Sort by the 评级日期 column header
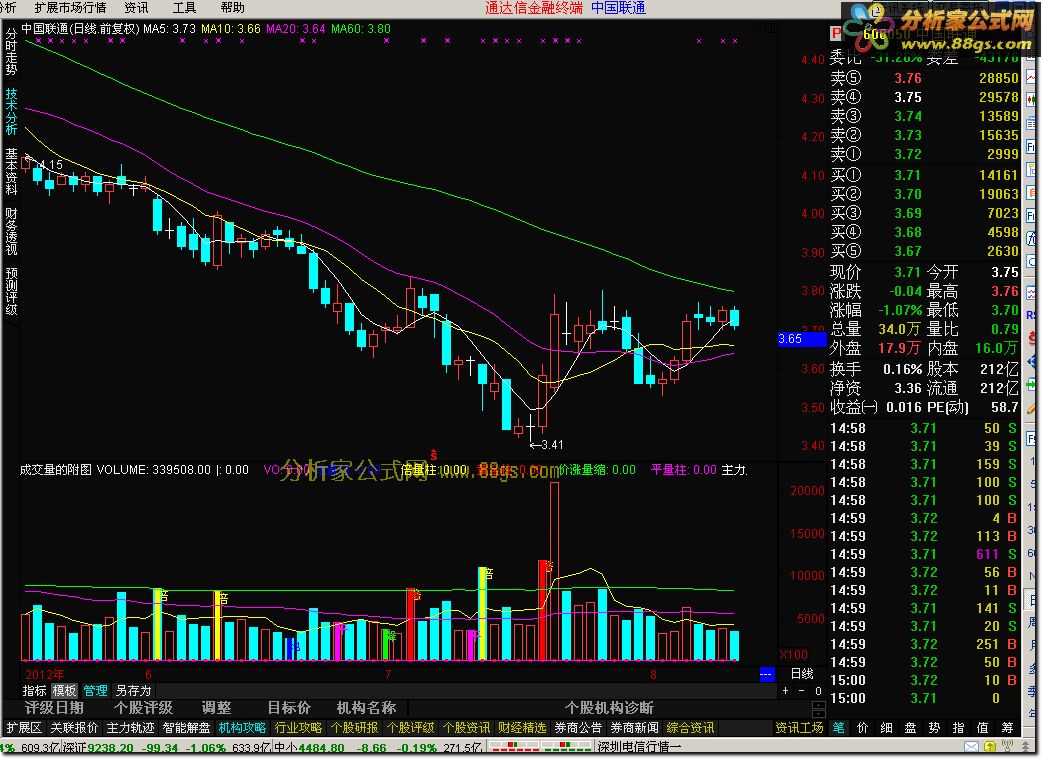 click(54, 708)
